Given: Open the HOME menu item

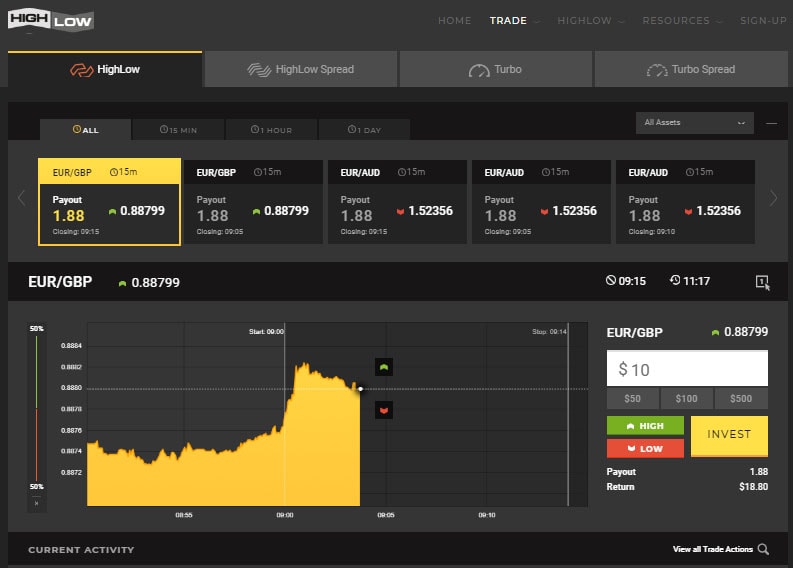Looking at the screenshot, I should (x=454, y=21).
